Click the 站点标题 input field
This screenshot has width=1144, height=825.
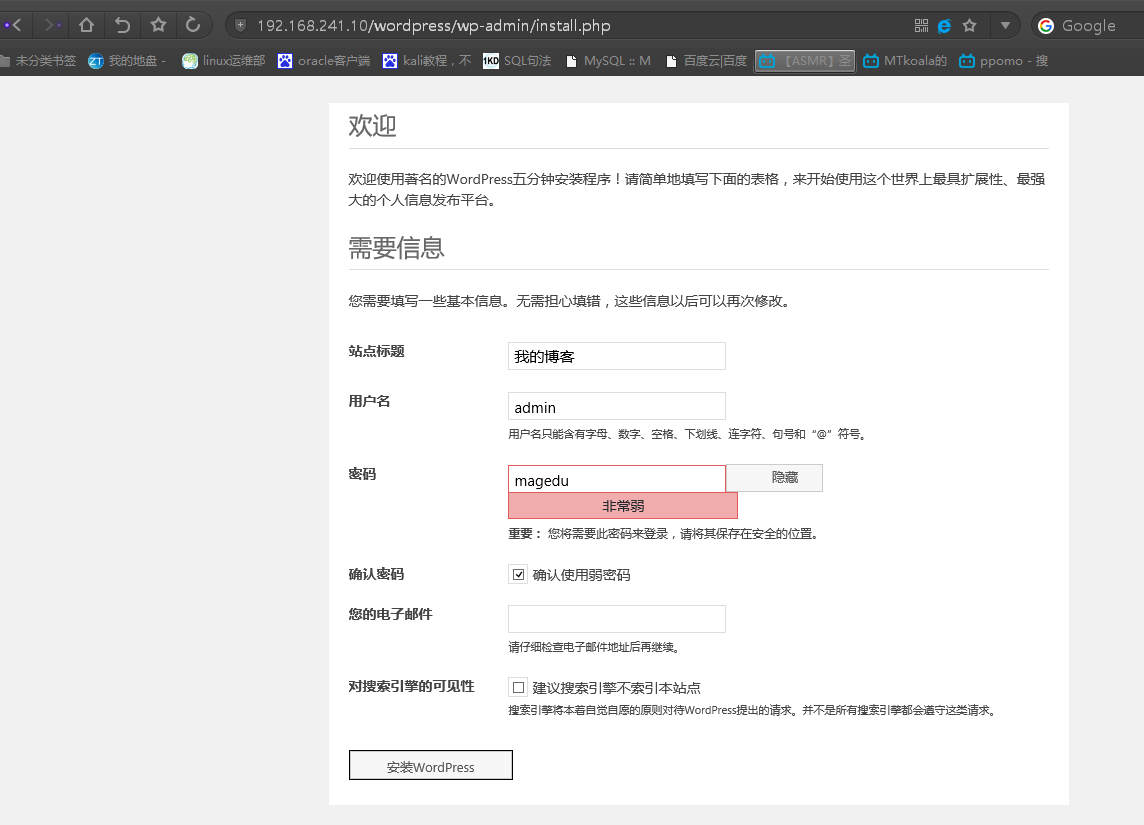tap(617, 356)
